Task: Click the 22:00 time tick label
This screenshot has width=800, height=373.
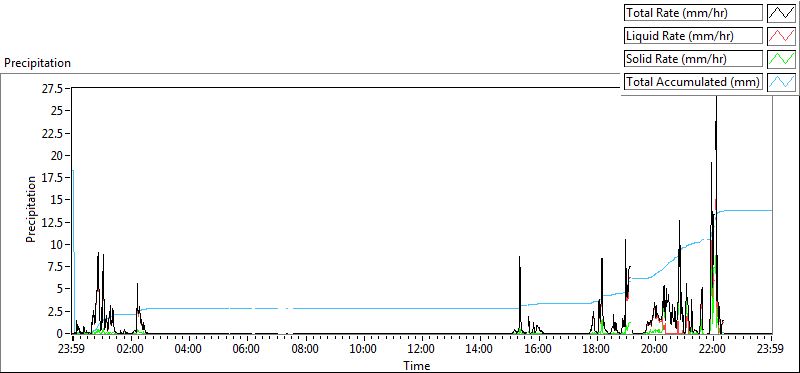Action: tap(713, 350)
